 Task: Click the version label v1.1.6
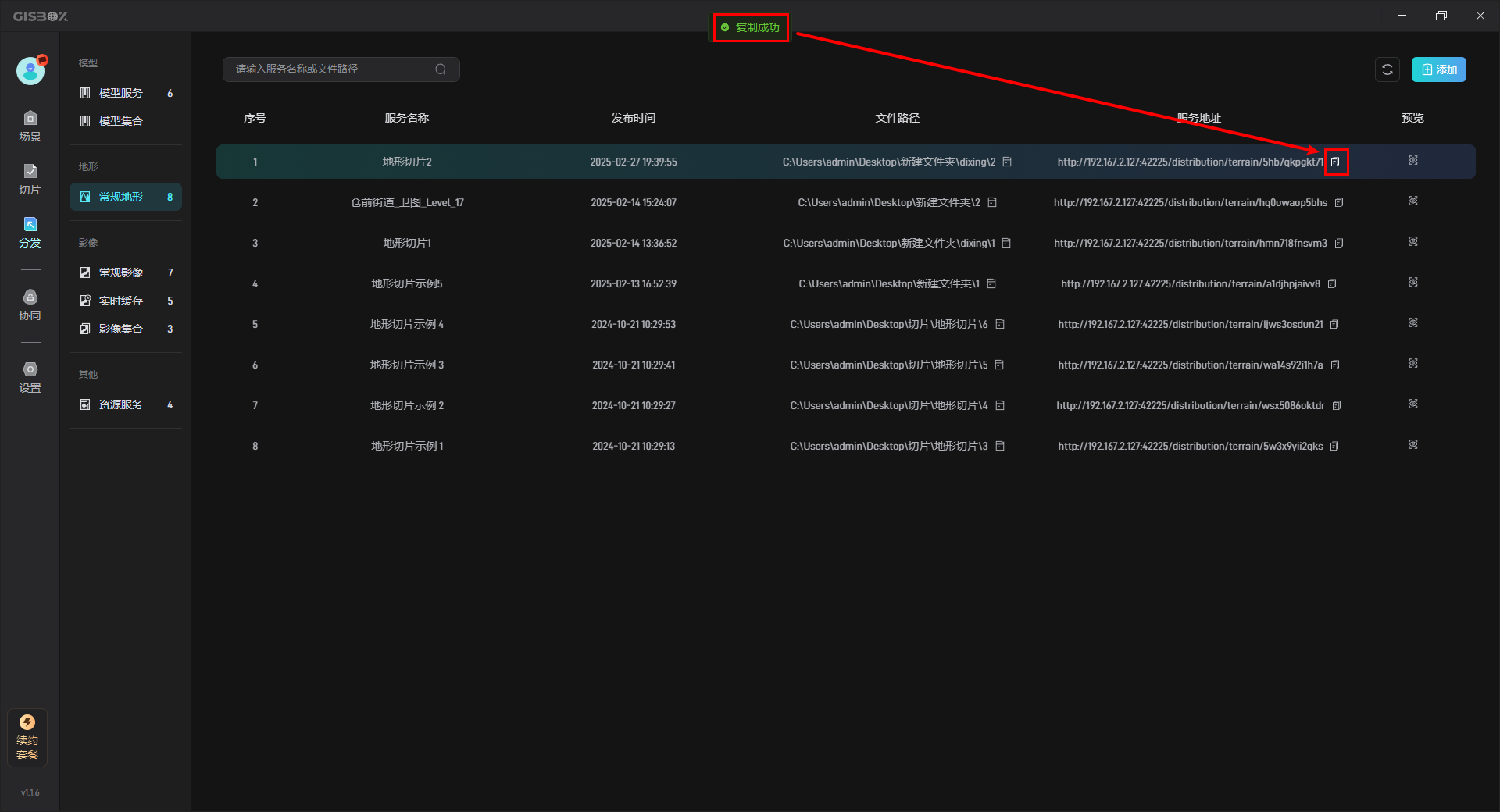pyautogui.click(x=30, y=792)
